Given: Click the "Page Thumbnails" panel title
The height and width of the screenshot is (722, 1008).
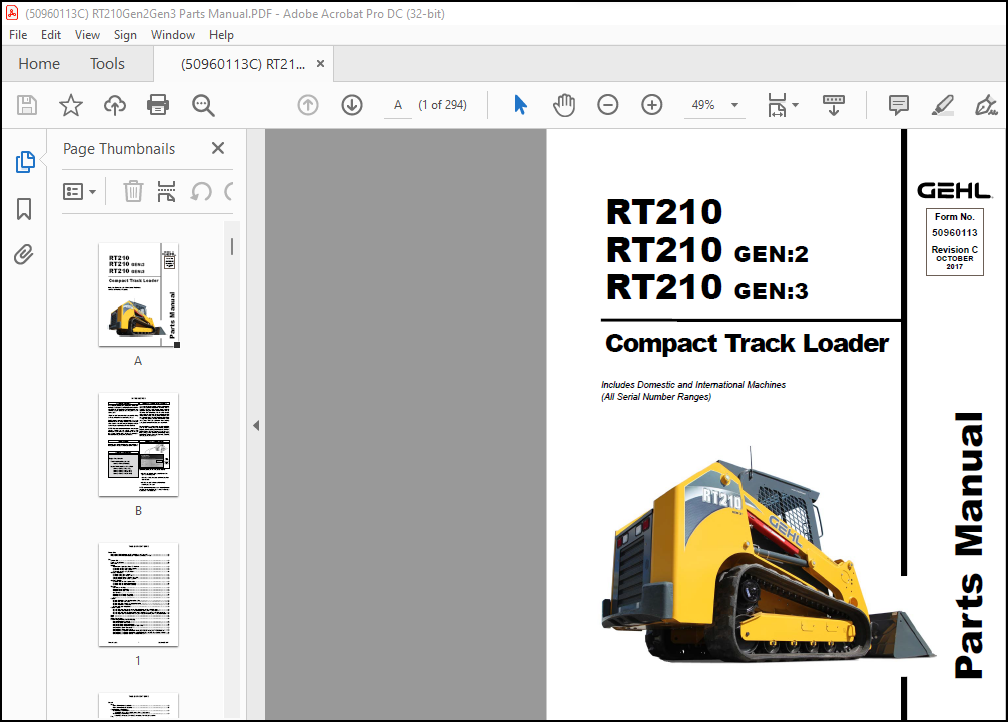Looking at the screenshot, I should [119, 149].
